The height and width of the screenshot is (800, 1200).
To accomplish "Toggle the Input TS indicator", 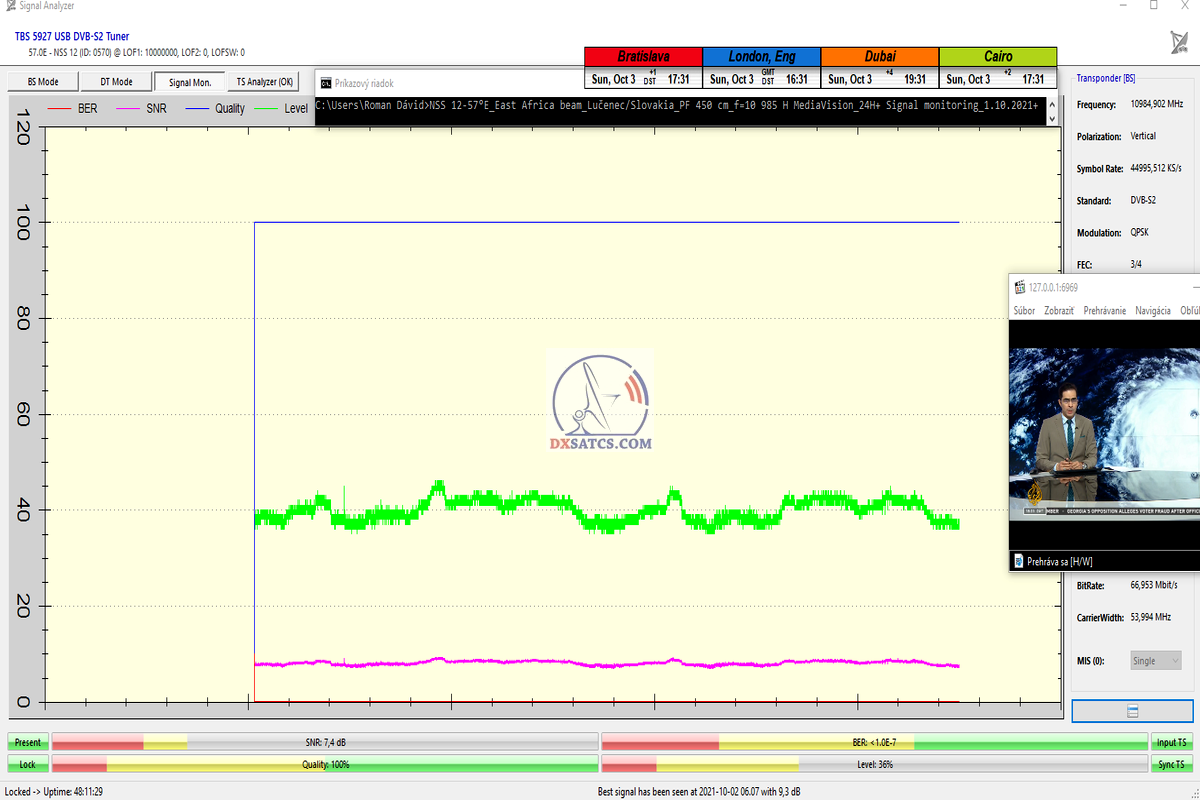I will click(1172, 742).
